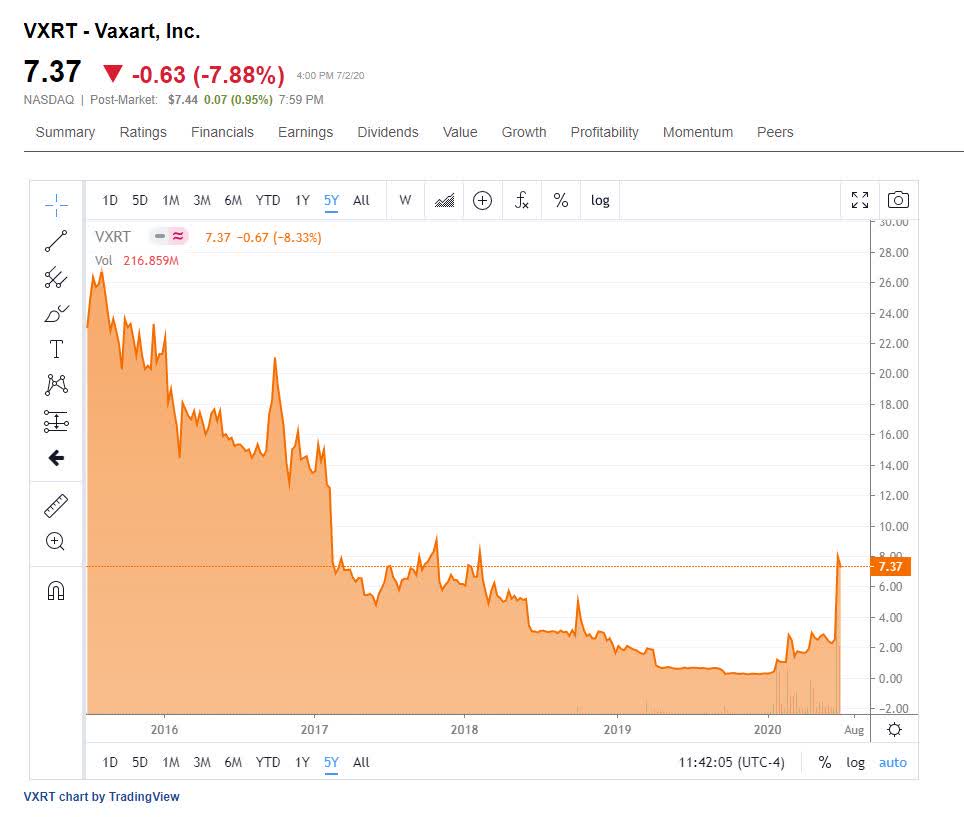Toggle auto scale in bottom bar
The width and height of the screenshot is (964, 817).
point(893,762)
